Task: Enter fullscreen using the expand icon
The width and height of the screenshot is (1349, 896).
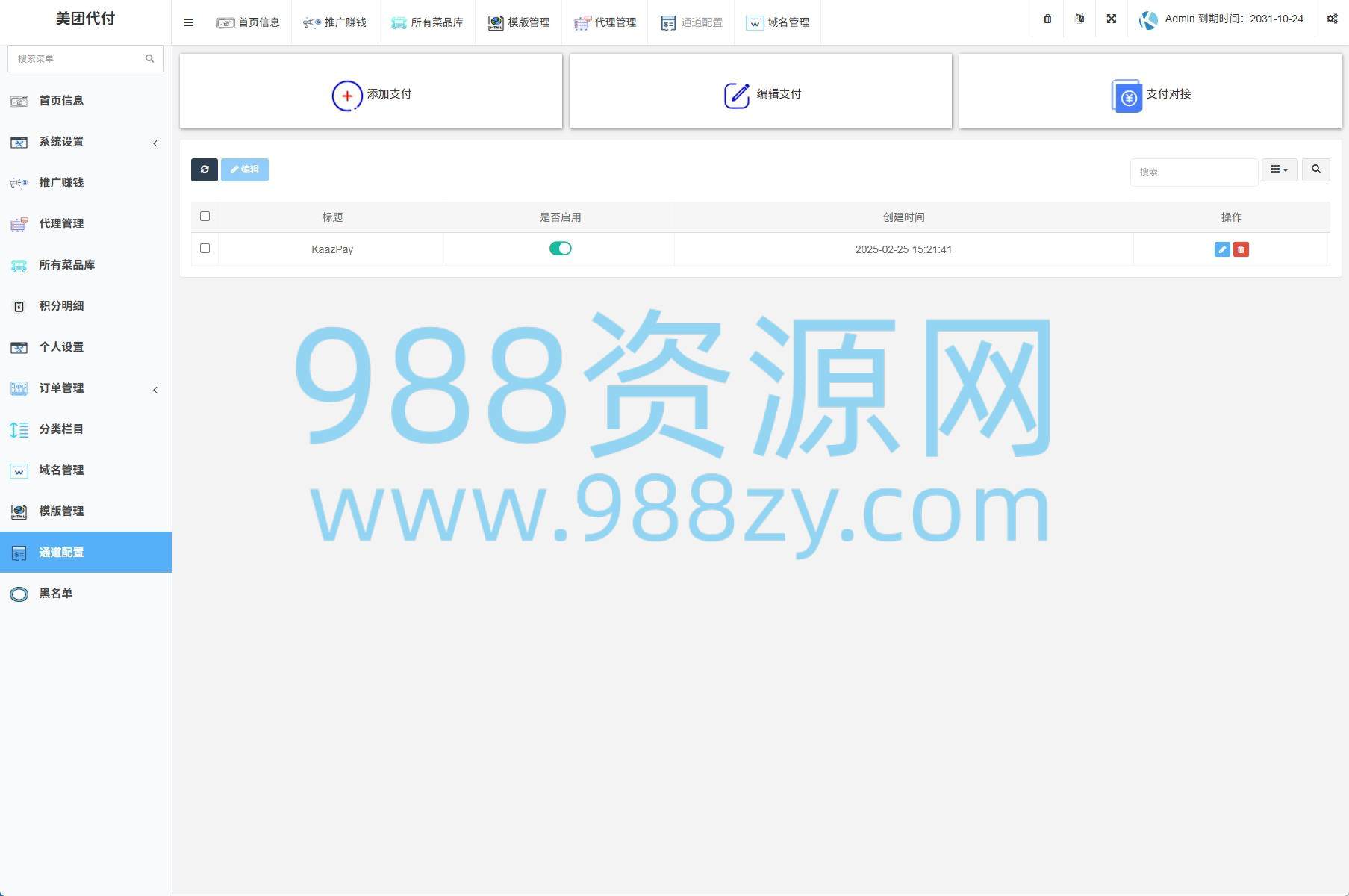Action: point(1111,19)
